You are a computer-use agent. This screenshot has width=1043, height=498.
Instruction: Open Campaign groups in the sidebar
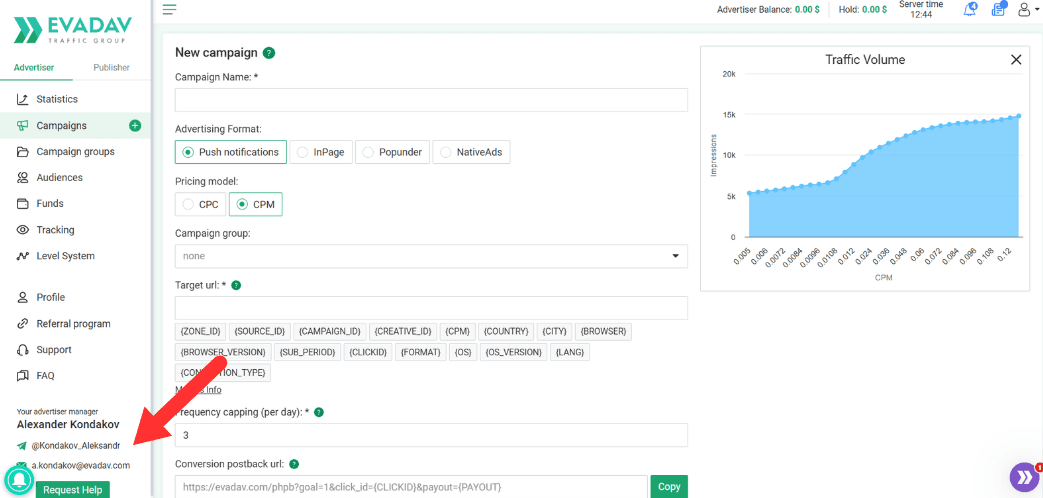click(75, 152)
